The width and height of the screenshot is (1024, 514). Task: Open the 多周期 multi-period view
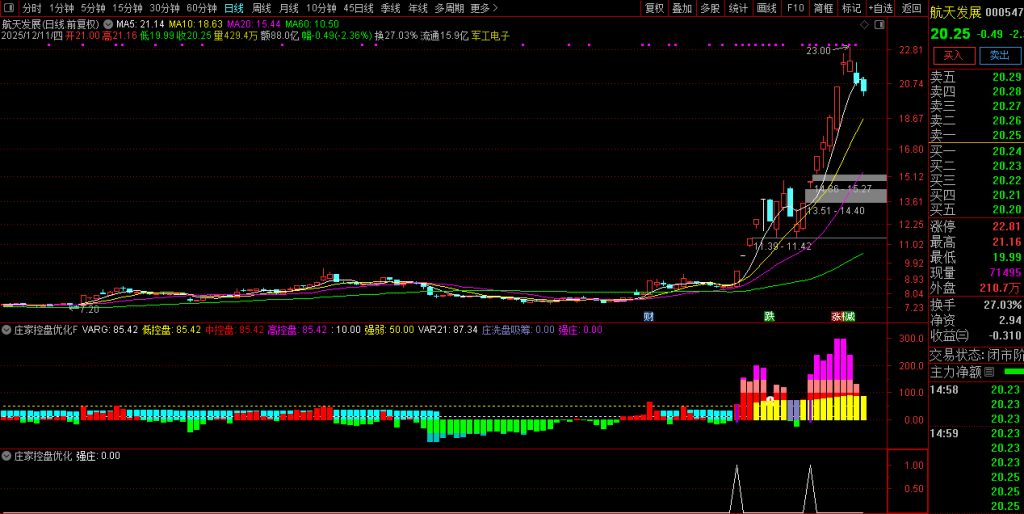(449, 8)
